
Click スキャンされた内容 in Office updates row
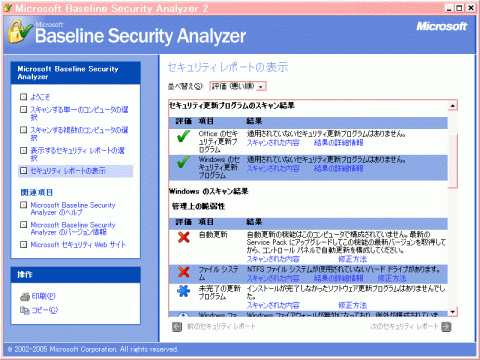(273, 143)
